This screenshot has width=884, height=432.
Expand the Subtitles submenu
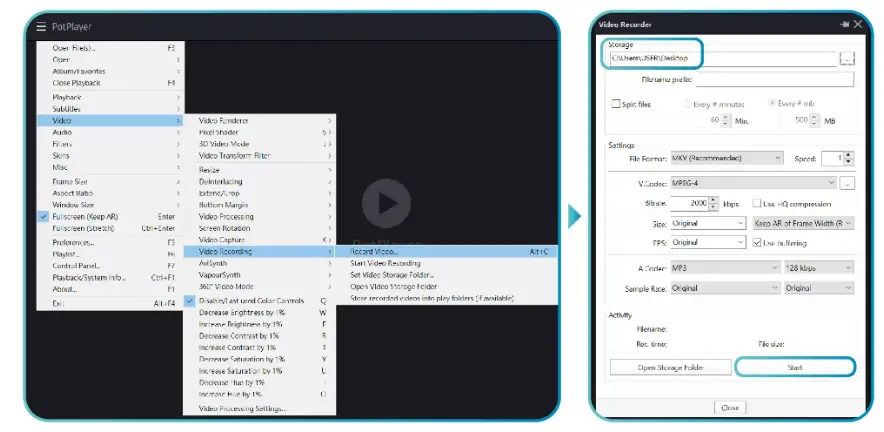110,109
